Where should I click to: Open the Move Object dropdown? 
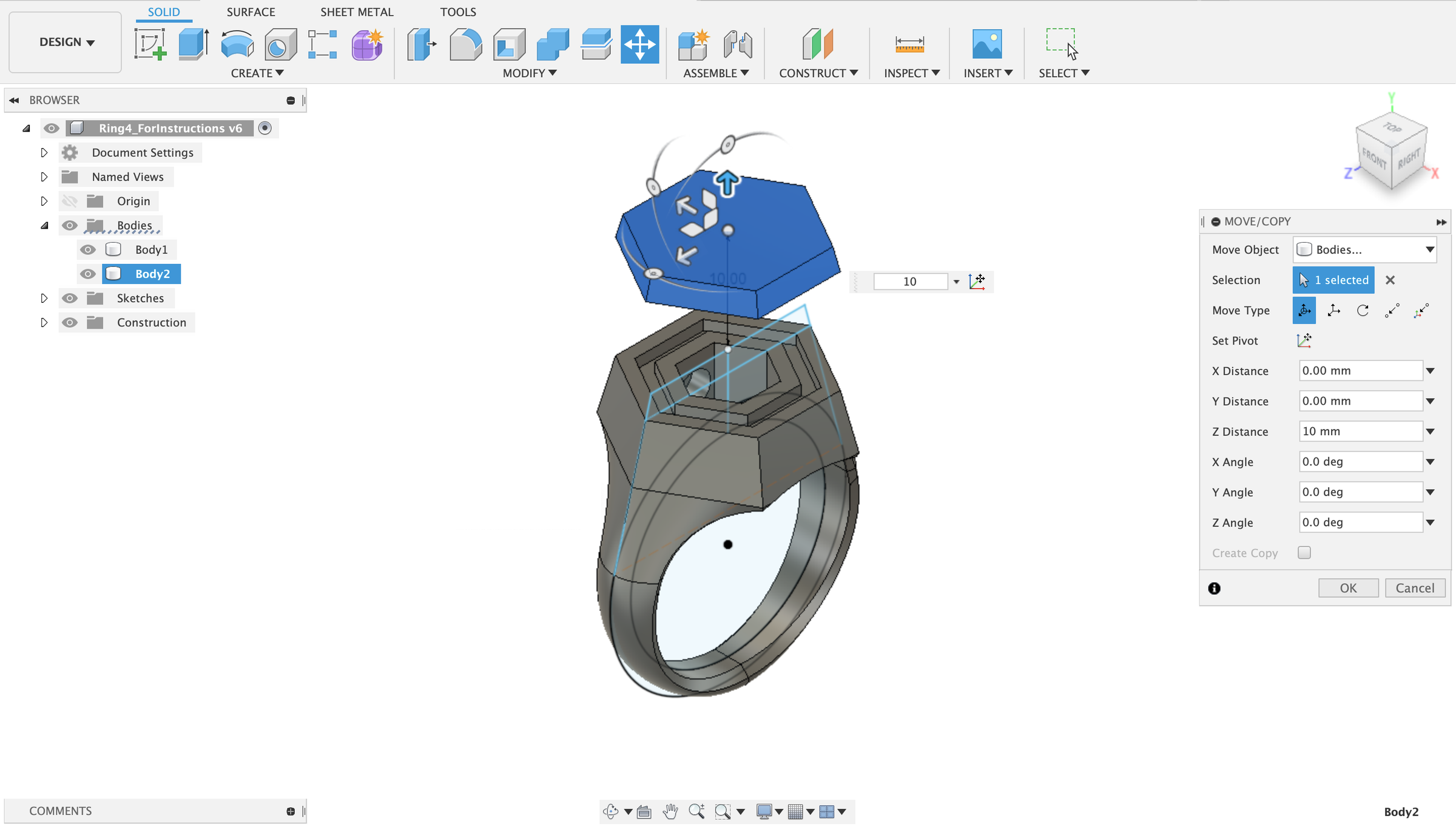(x=1364, y=249)
